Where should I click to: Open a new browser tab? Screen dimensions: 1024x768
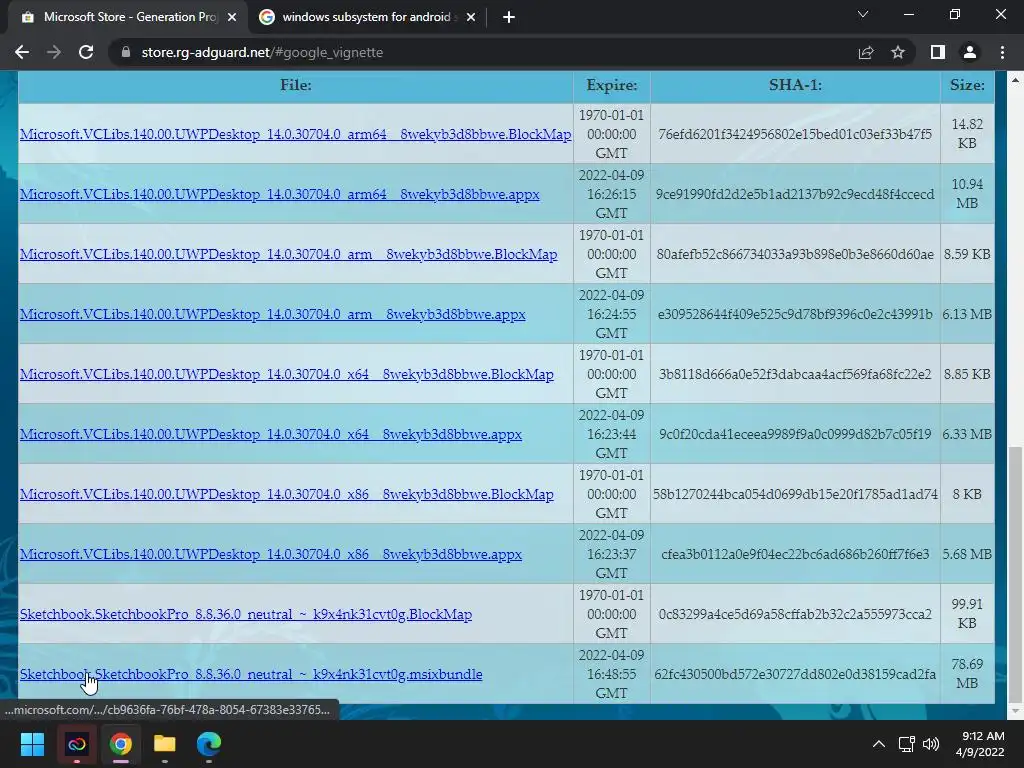coord(509,17)
